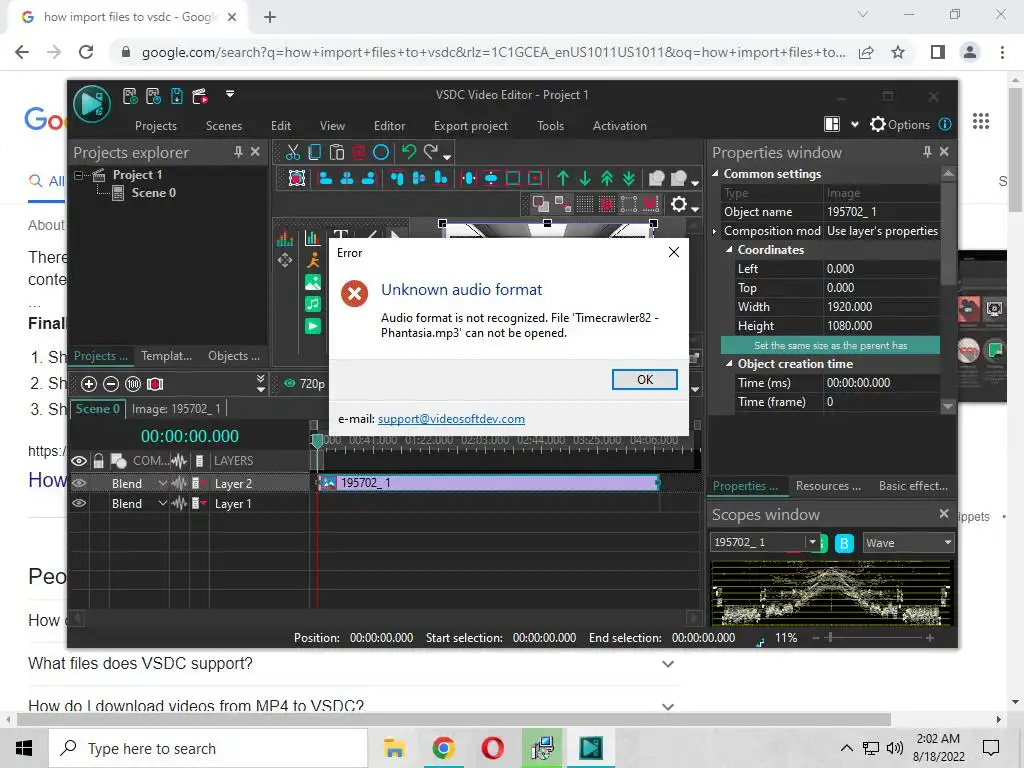
Task: Click the add audio music note icon
Action: 313,304
